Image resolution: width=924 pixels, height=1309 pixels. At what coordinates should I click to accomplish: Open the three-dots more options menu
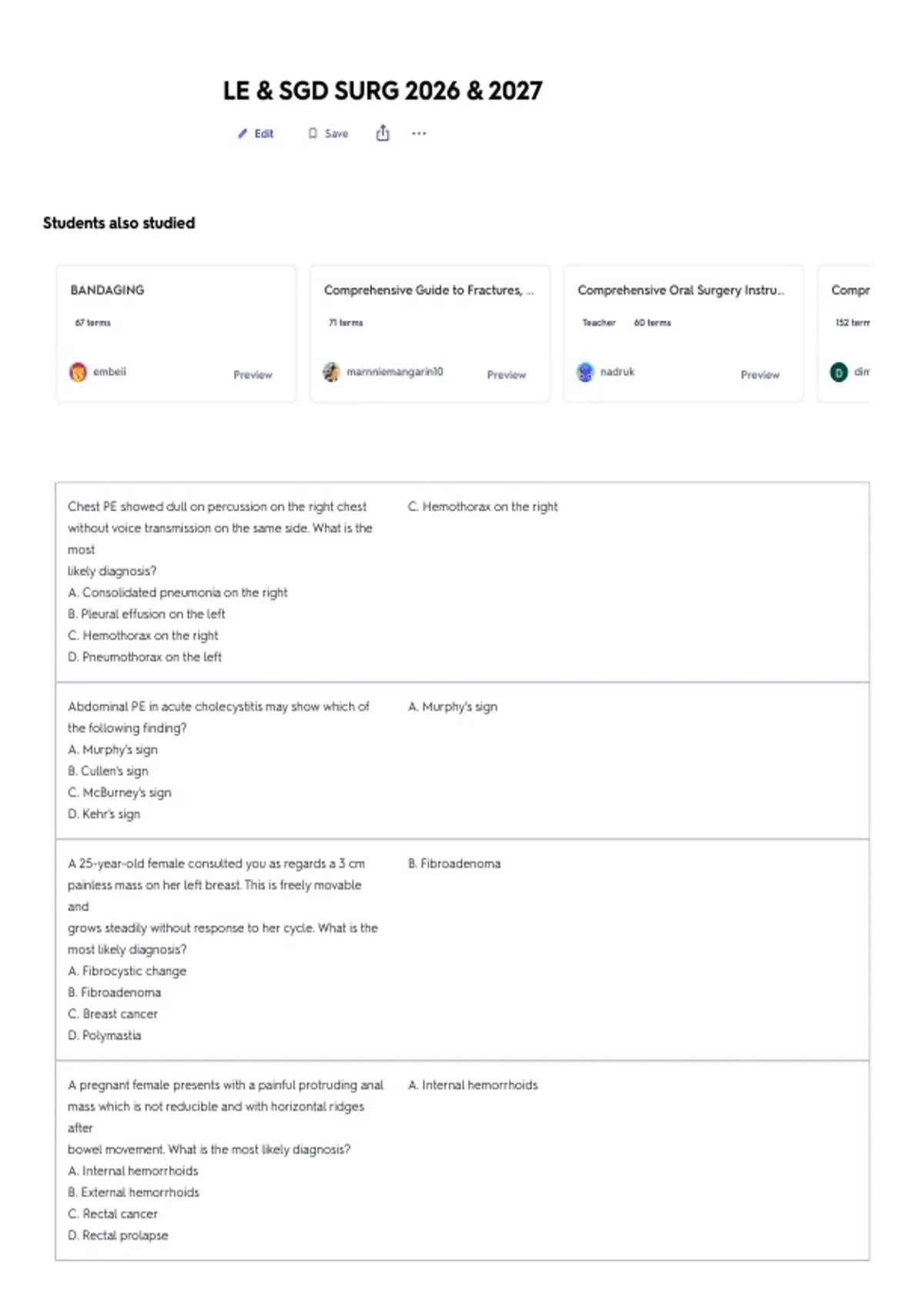419,133
